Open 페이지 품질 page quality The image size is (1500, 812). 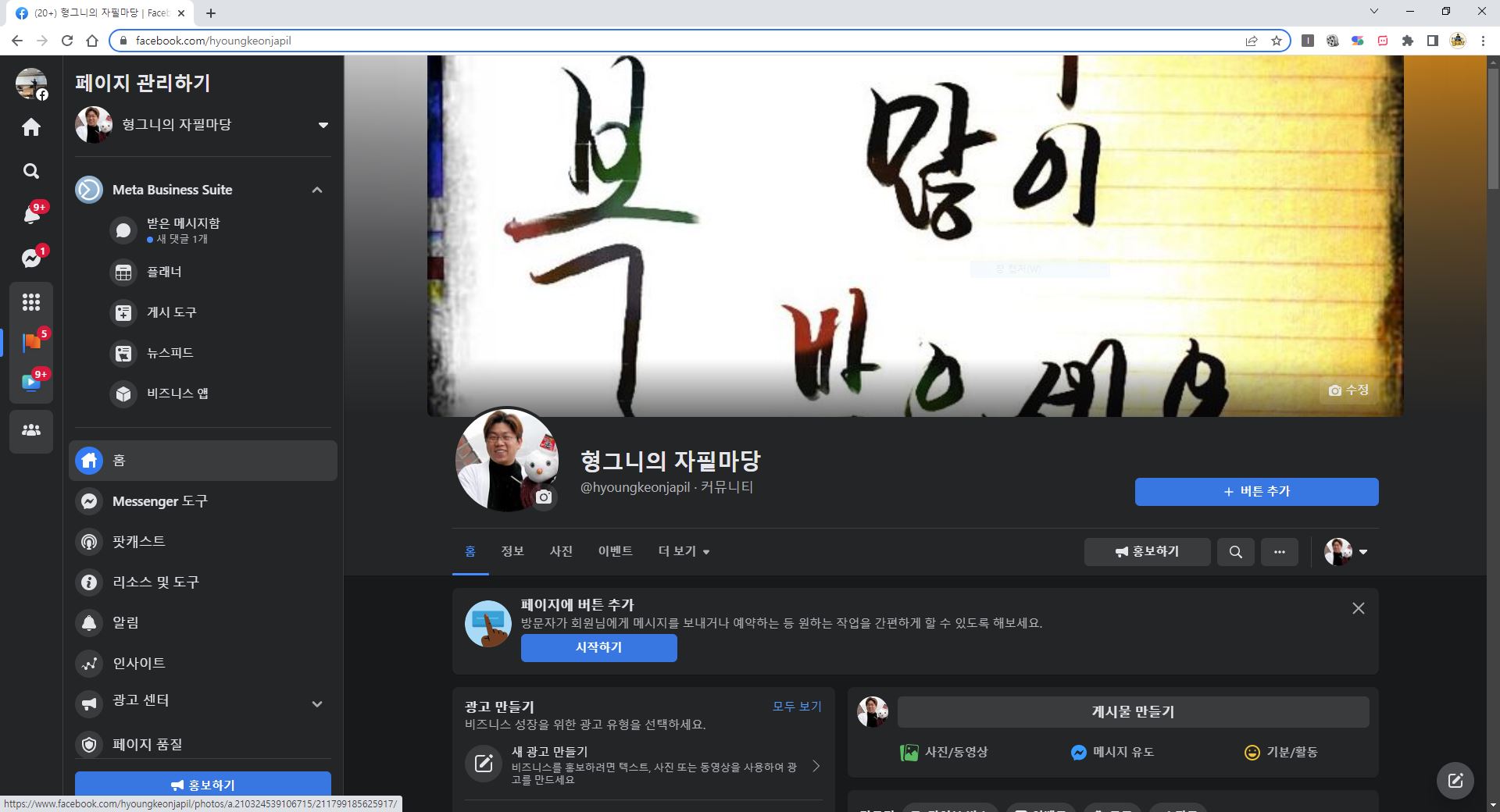(203, 745)
